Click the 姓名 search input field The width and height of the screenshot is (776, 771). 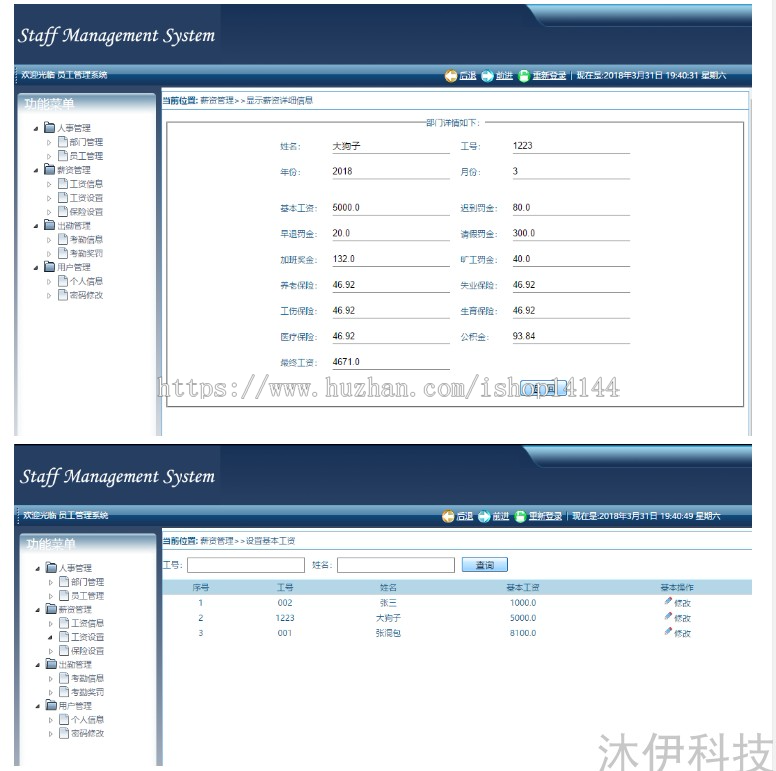396,565
